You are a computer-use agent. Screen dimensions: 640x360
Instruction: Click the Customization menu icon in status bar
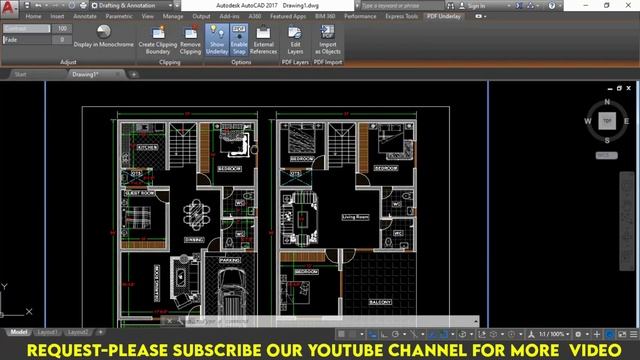tap(633, 334)
